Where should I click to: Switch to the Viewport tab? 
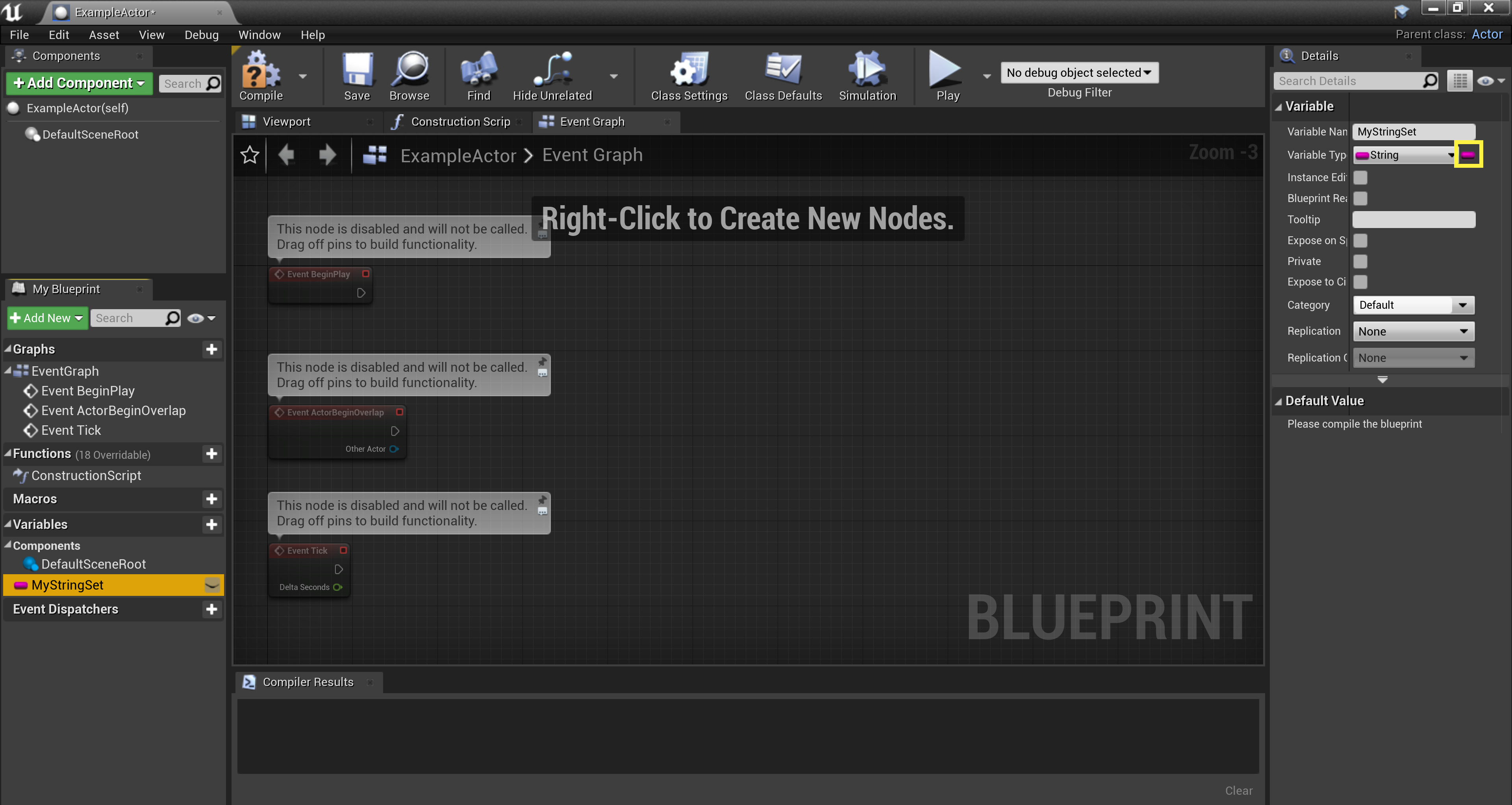287,122
